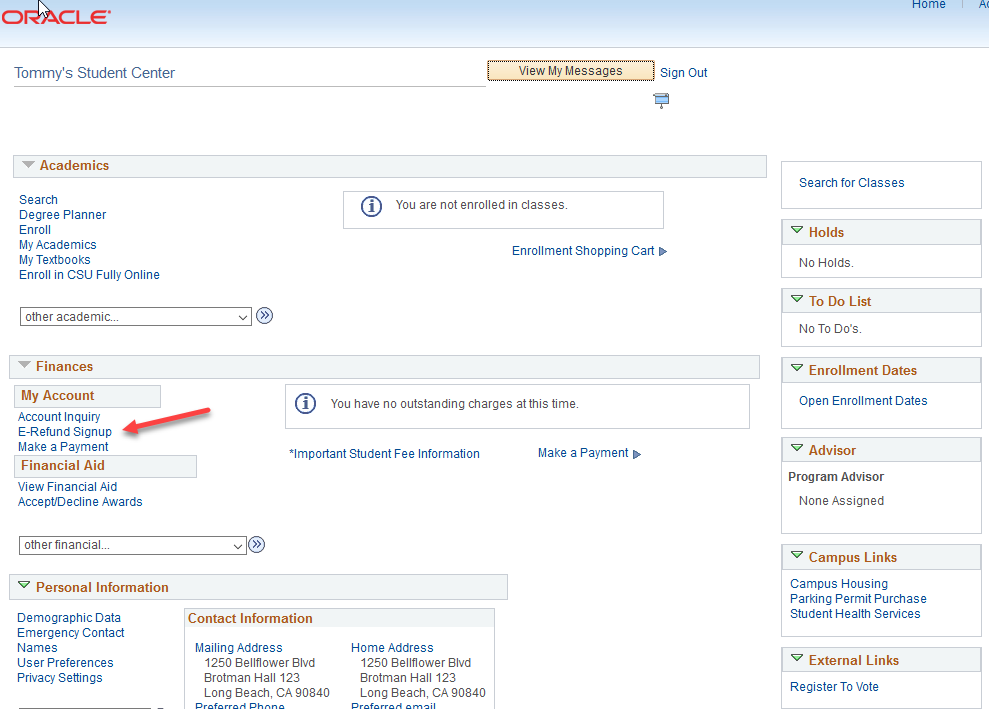Collapse the External Links panel

click(797, 659)
